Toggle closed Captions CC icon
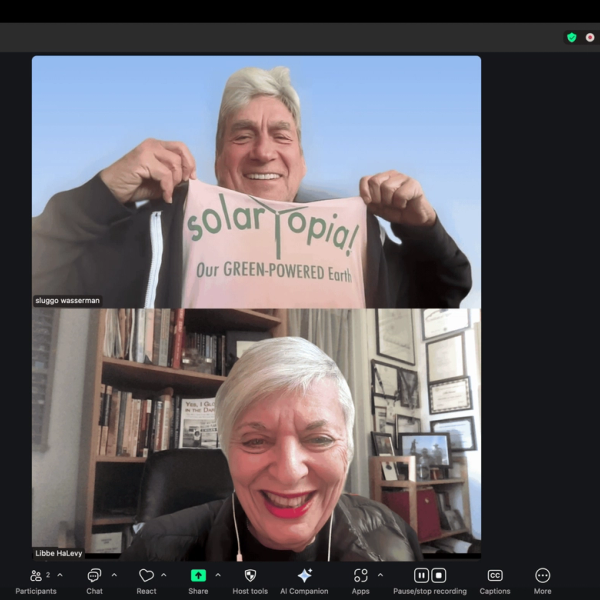 [495, 576]
